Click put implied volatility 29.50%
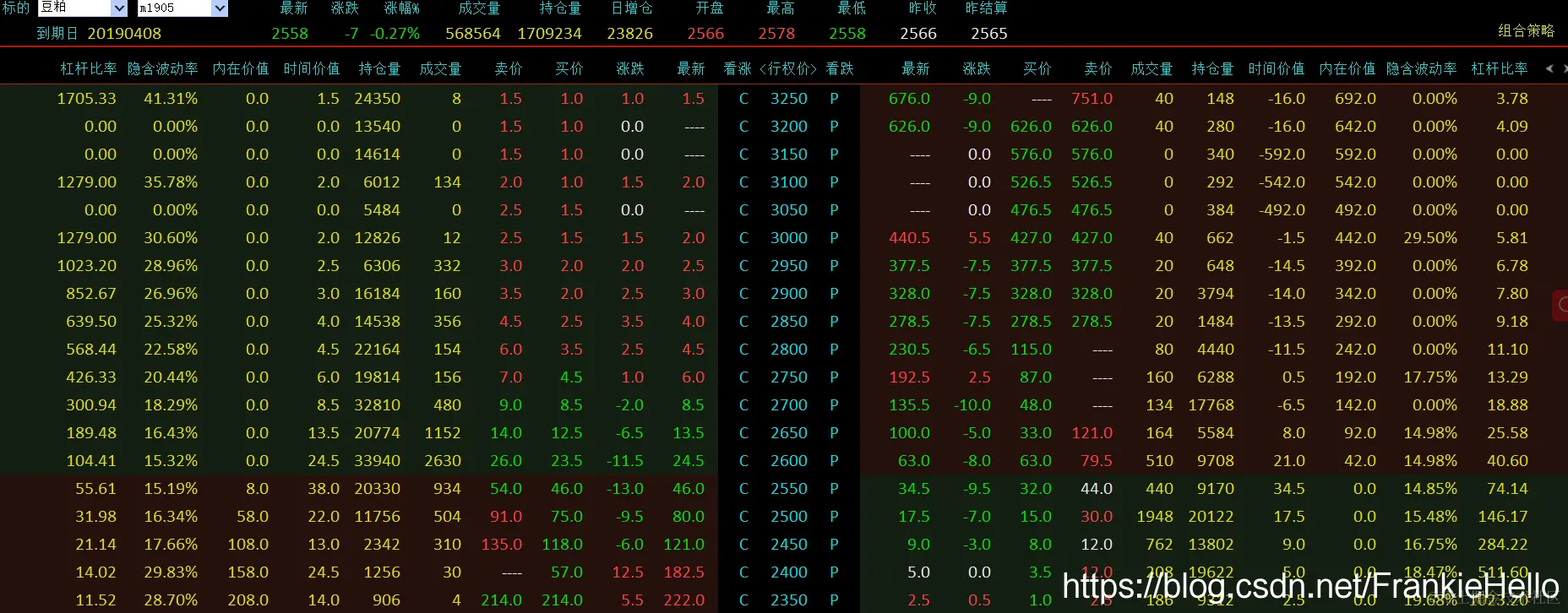Screen dimensions: 1568x613 (1430, 238)
